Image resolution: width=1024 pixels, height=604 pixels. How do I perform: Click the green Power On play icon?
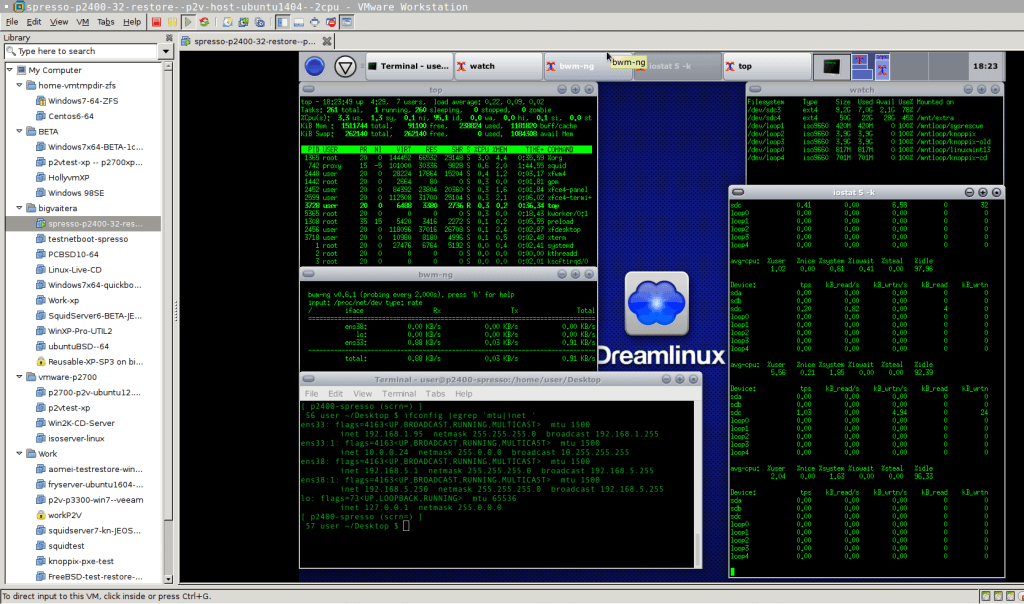coord(188,22)
